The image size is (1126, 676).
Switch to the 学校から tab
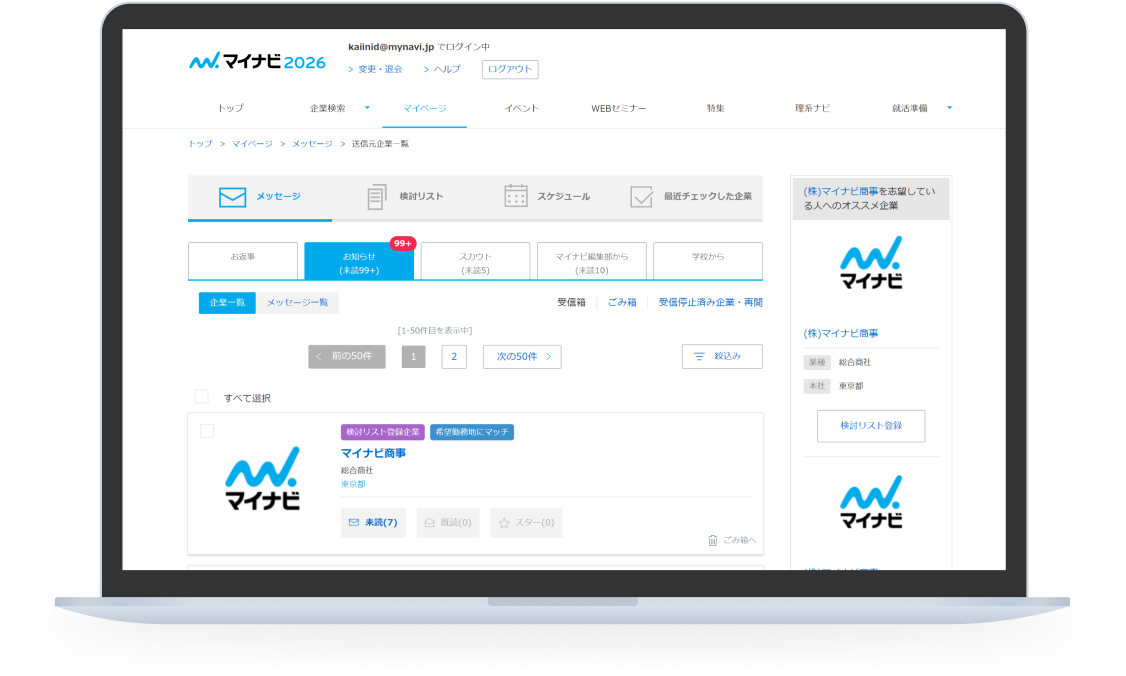tap(708, 261)
